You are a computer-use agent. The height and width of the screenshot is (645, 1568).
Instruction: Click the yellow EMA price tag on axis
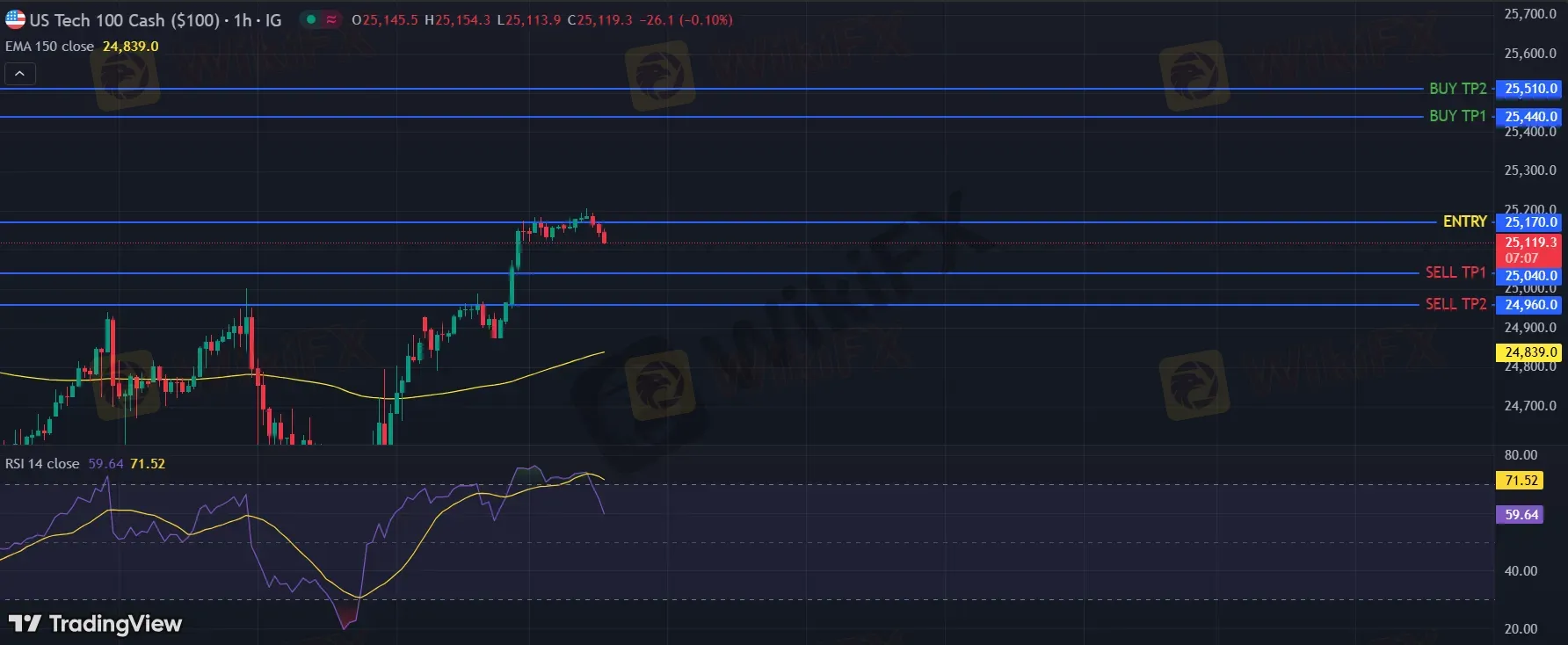coord(1530,352)
